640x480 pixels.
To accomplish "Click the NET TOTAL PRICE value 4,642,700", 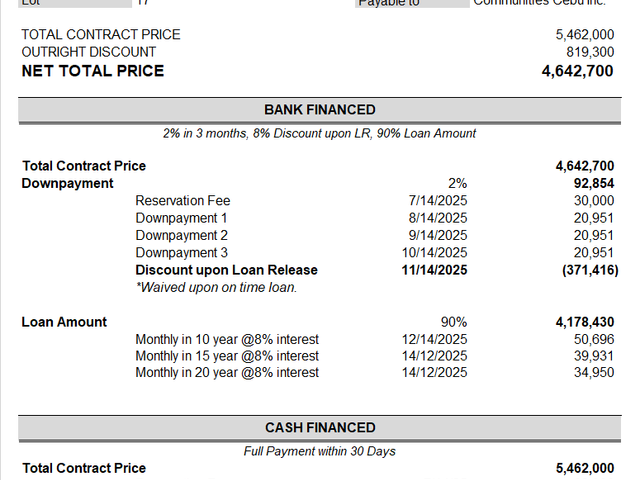I will point(577,71).
